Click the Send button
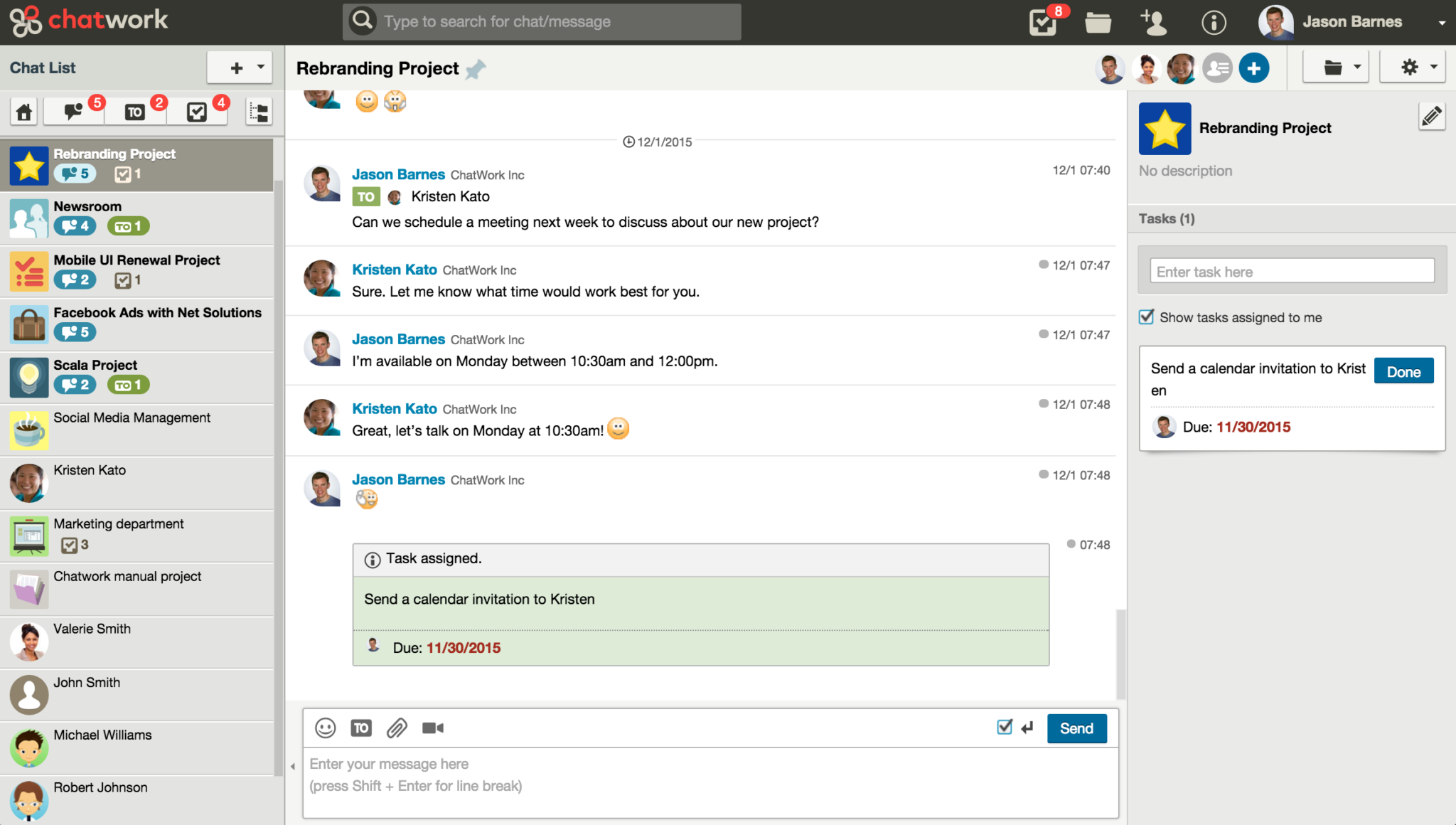 (1076, 728)
